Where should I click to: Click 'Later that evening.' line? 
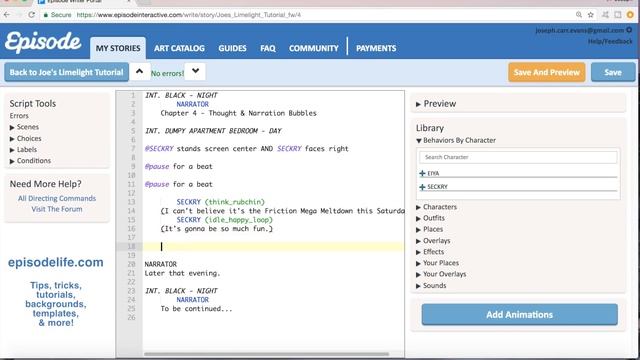(x=182, y=273)
